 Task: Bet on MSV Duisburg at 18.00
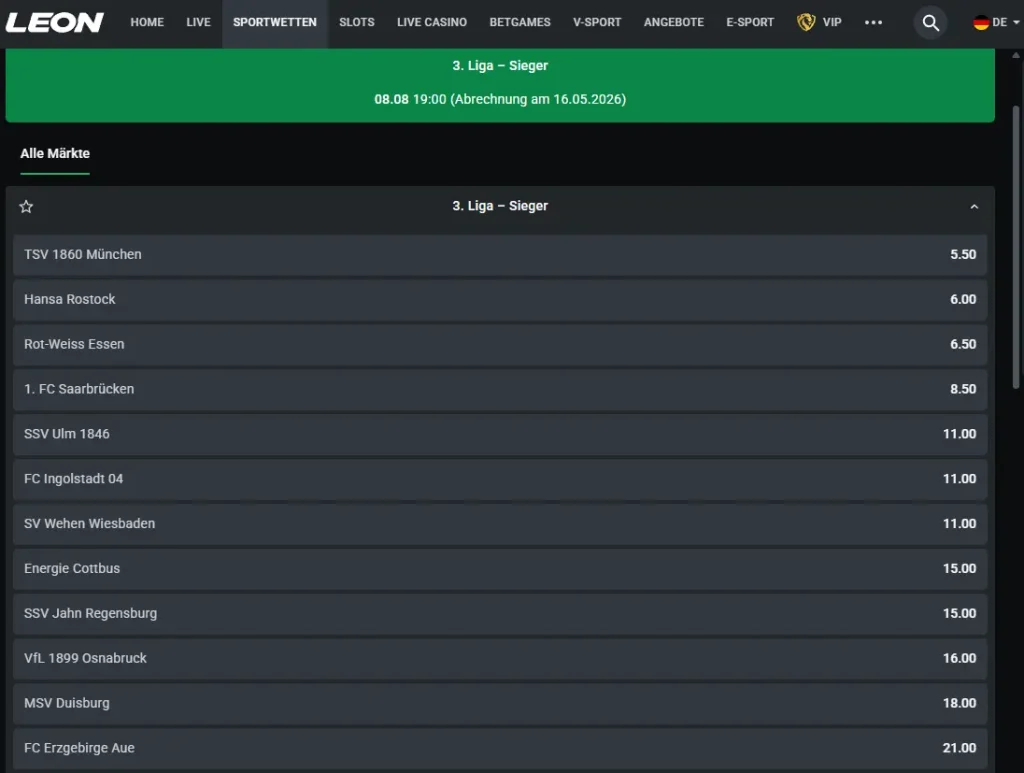[x=500, y=703]
